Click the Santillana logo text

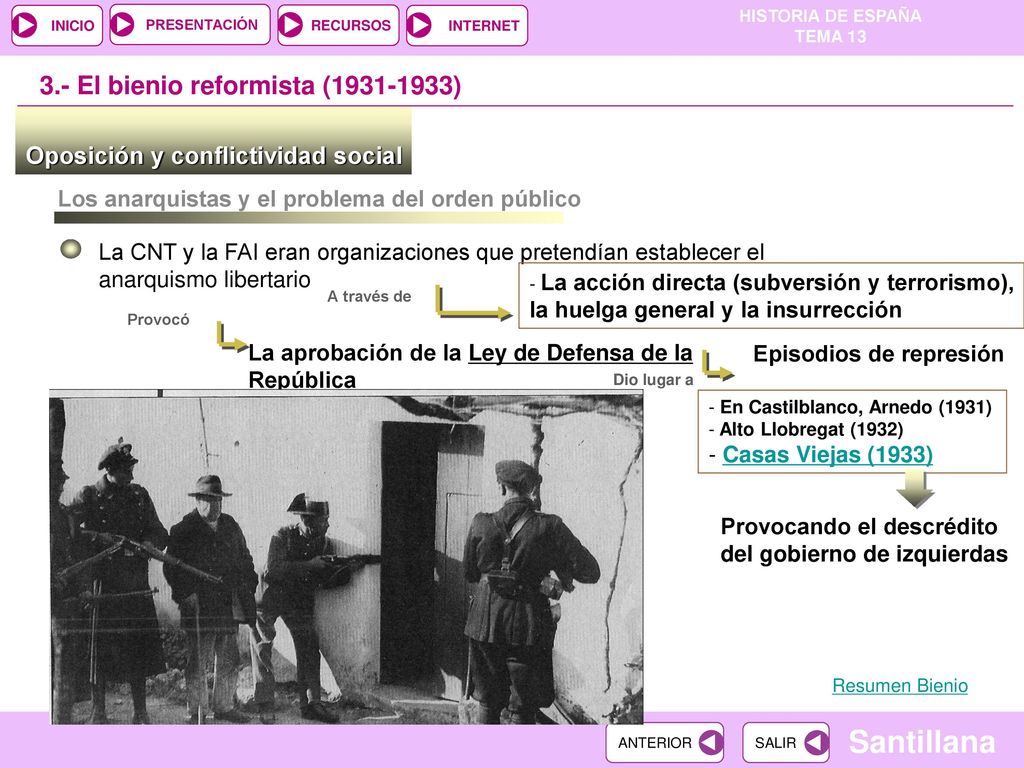[x=921, y=742]
